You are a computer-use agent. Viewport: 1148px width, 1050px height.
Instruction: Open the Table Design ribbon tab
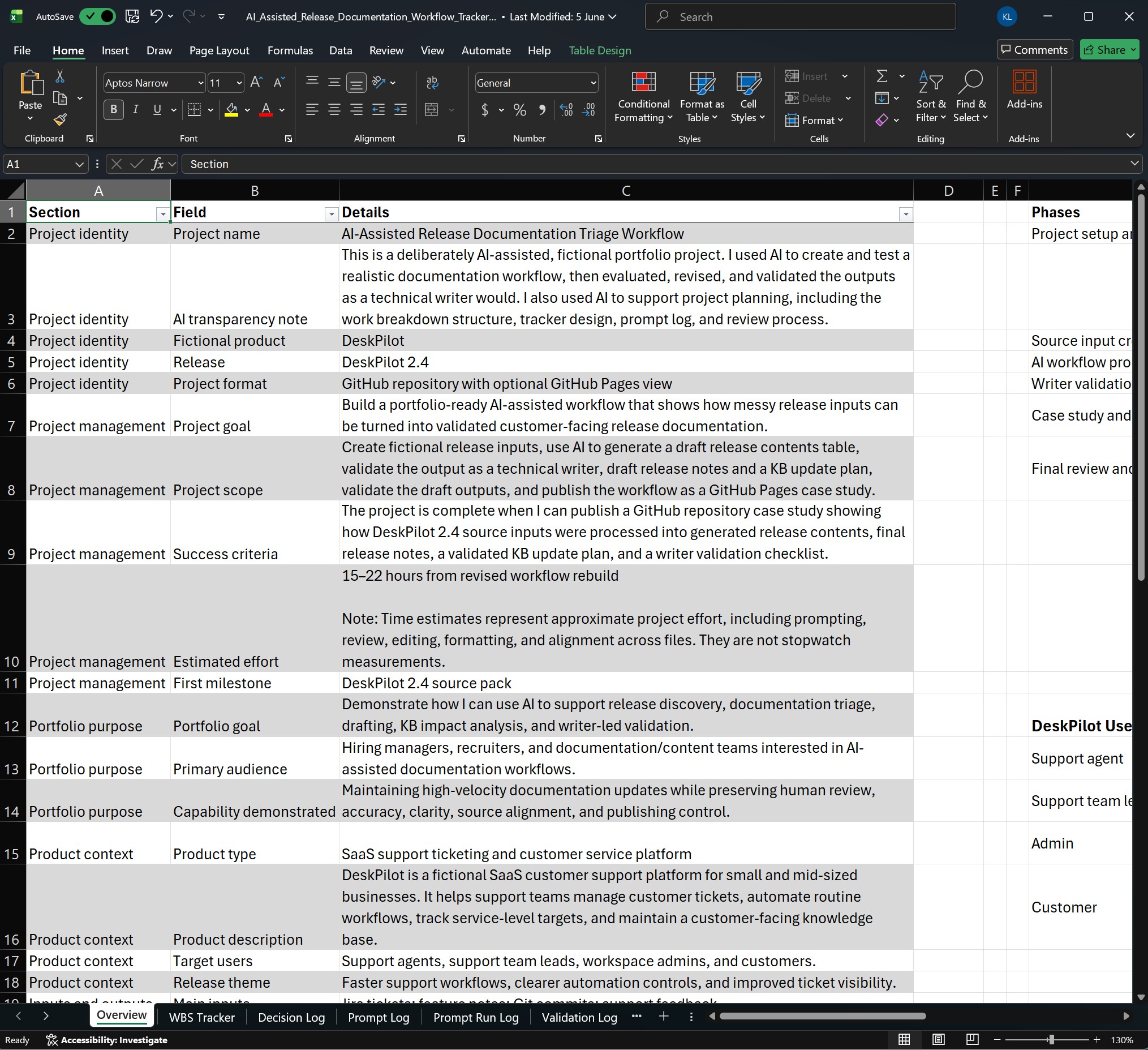[x=600, y=50]
